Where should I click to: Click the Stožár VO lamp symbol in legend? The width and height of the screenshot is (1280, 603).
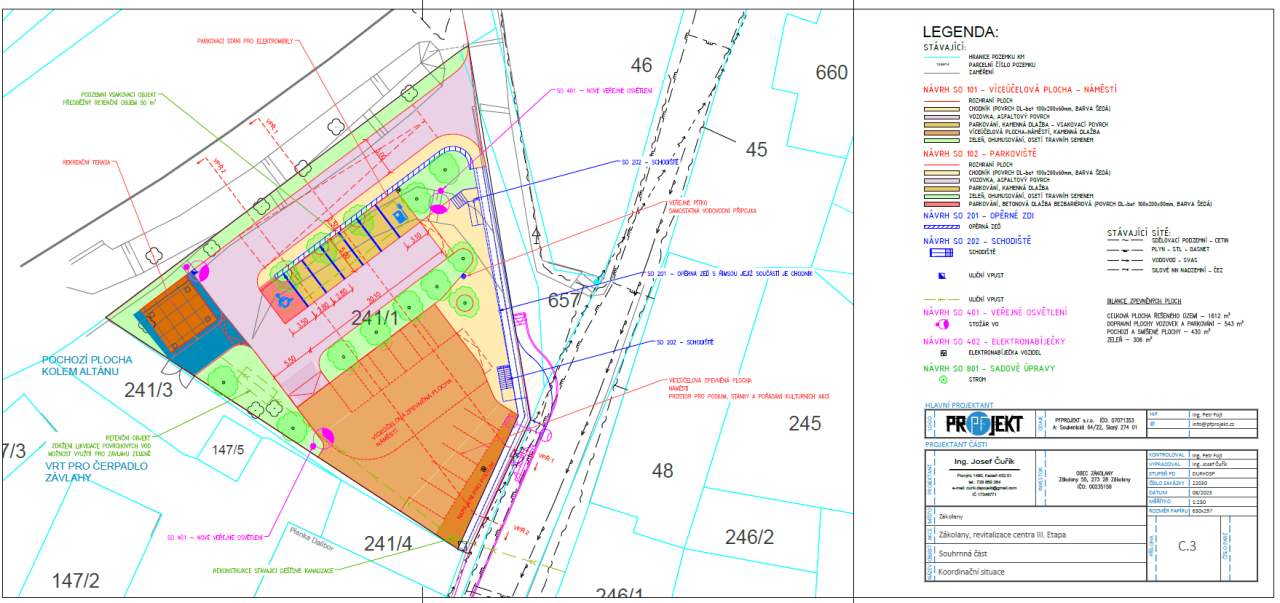(x=942, y=324)
